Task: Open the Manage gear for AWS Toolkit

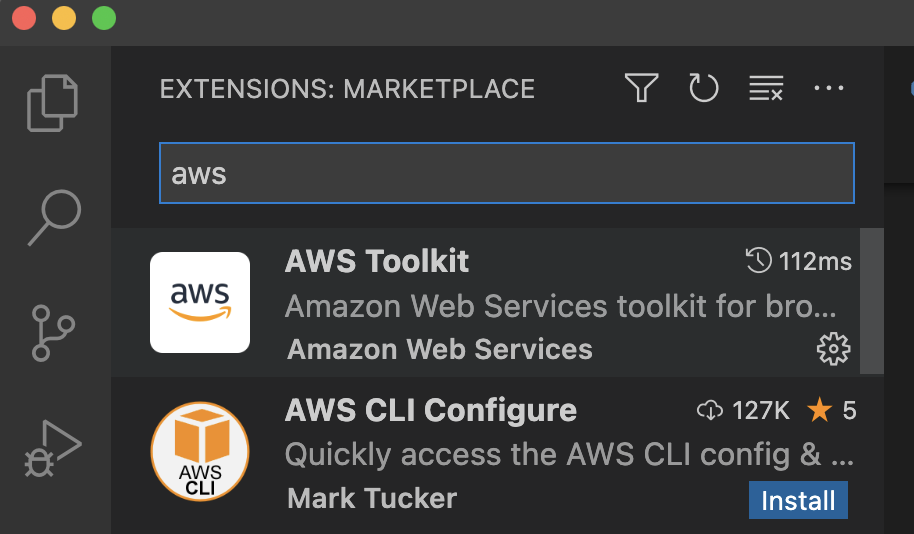Action: click(833, 349)
